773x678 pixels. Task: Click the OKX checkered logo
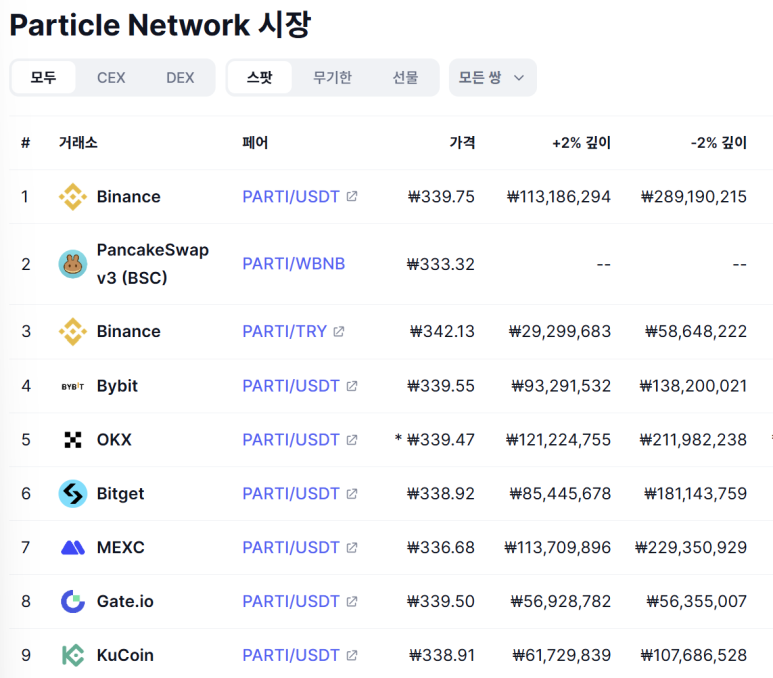pos(73,440)
